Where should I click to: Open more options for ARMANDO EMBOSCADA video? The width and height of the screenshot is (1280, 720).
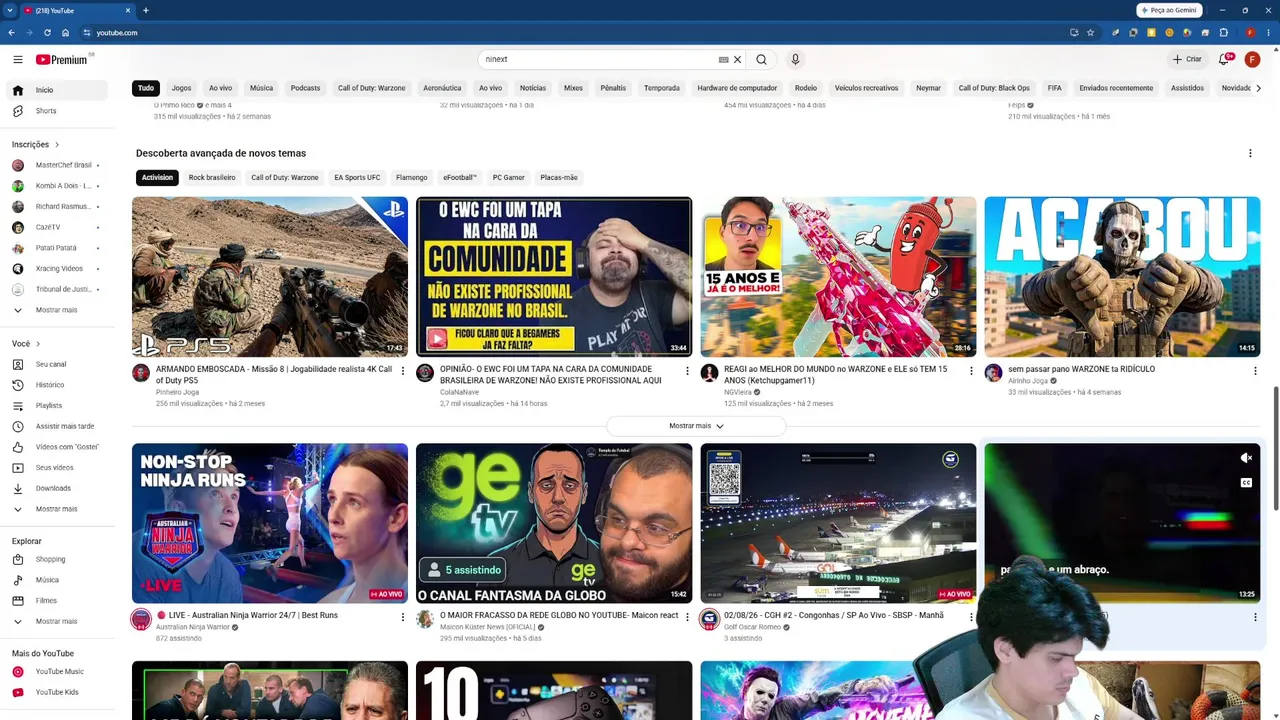(x=403, y=371)
